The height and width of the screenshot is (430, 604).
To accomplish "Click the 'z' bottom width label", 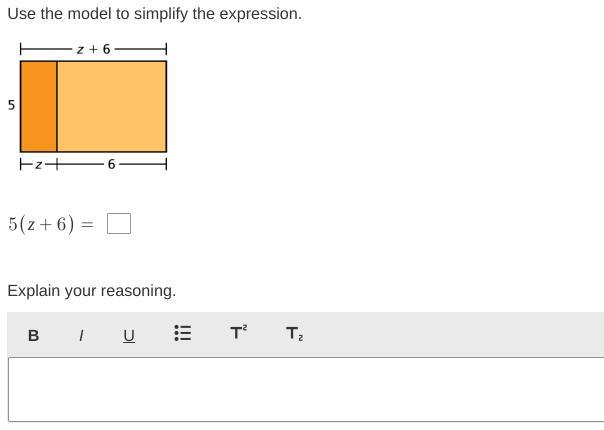I will pos(38,164).
